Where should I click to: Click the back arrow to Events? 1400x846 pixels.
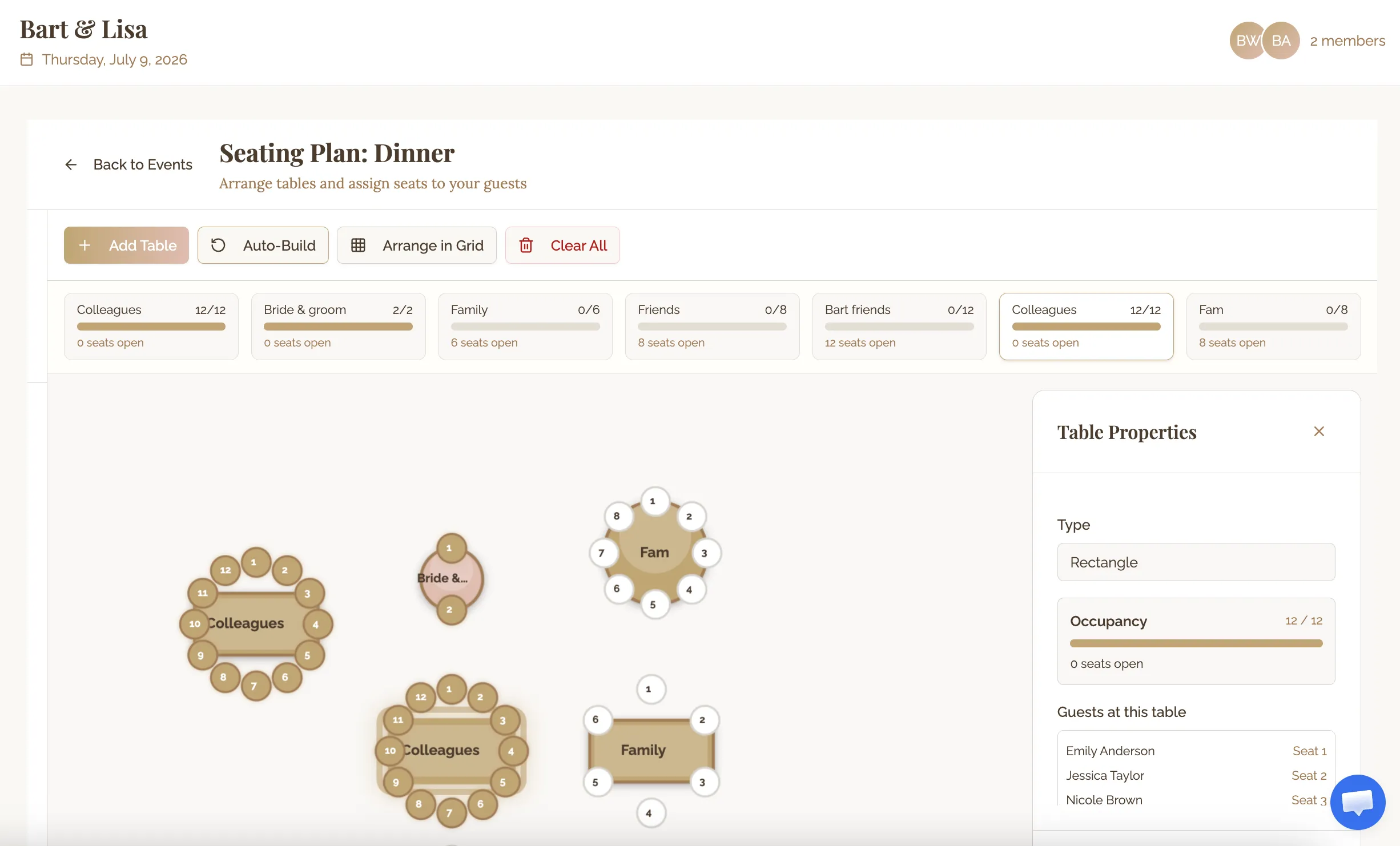pyautogui.click(x=71, y=165)
